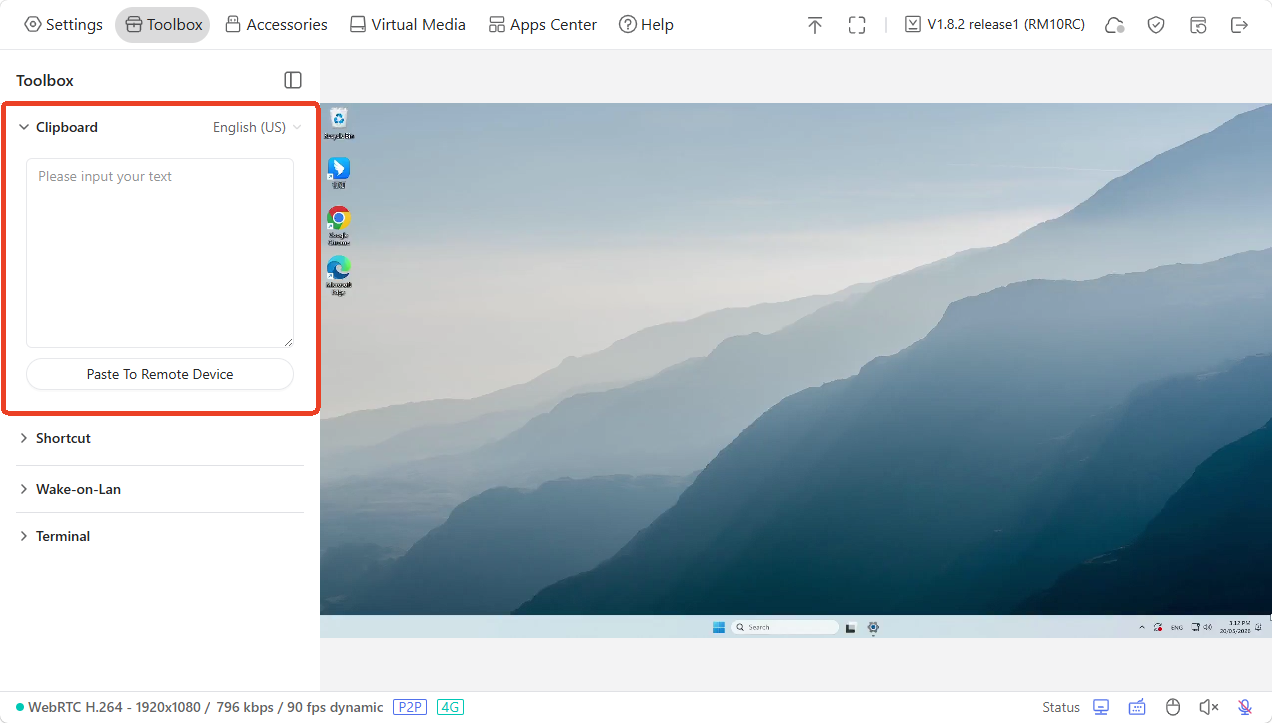Collapse the Toolbox side panel icon
This screenshot has width=1272, height=723.
click(x=293, y=80)
